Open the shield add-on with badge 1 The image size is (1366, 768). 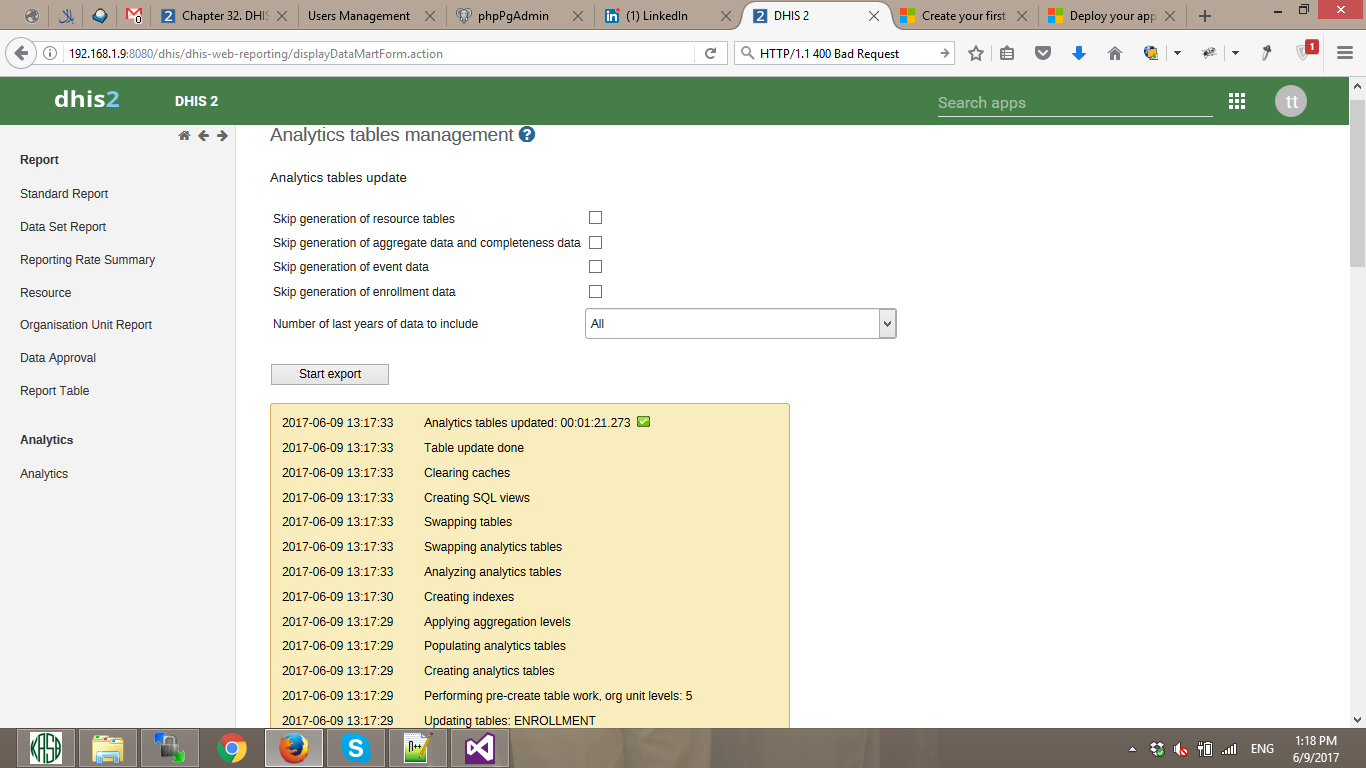click(1306, 51)
